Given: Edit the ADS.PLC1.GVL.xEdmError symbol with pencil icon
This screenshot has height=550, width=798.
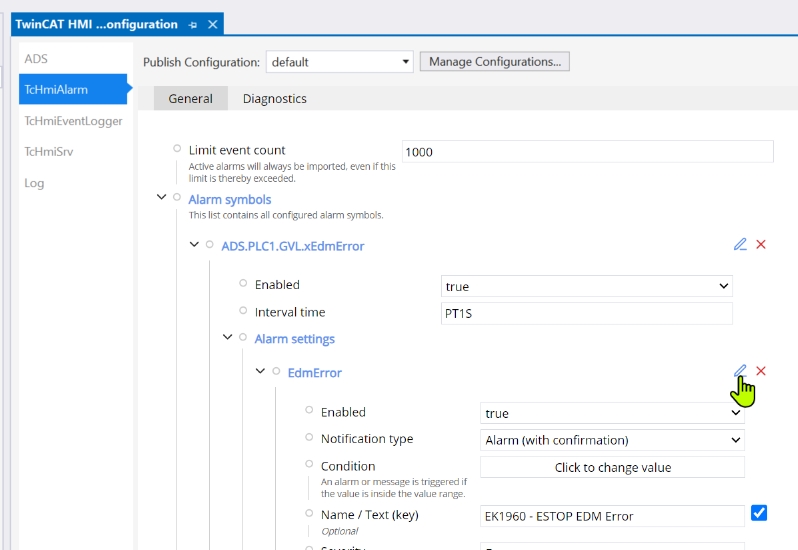Looking at the screenshot, I should tap(740, 245).
